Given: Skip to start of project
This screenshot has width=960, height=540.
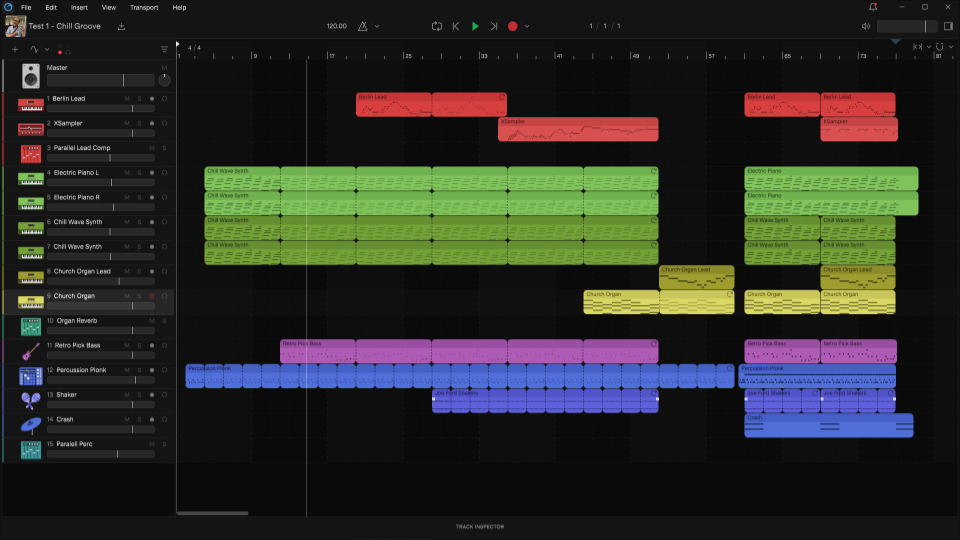Looking at the screenshot, I should (x=456, y=26).
